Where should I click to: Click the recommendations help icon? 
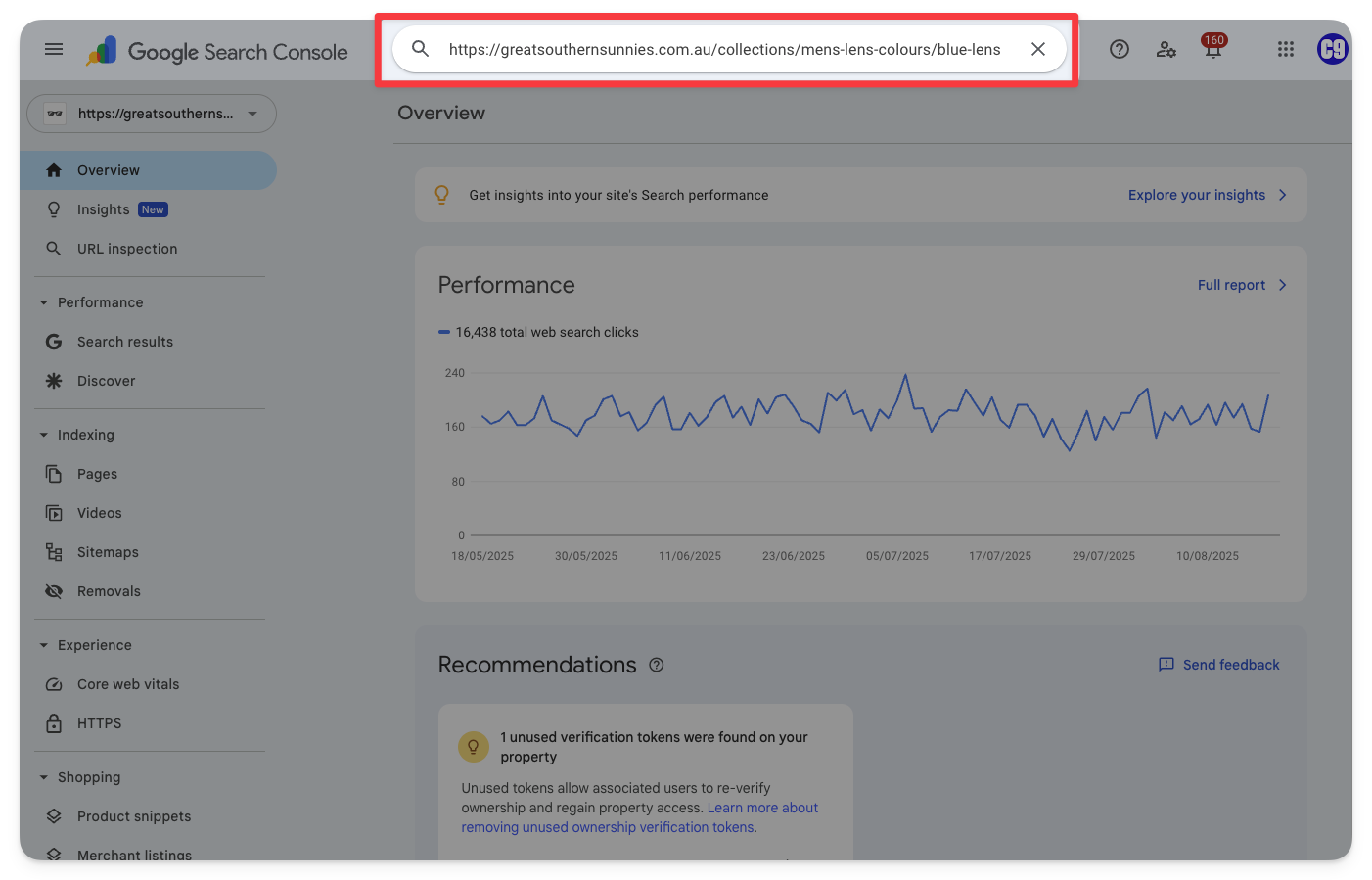click(657, 665)
